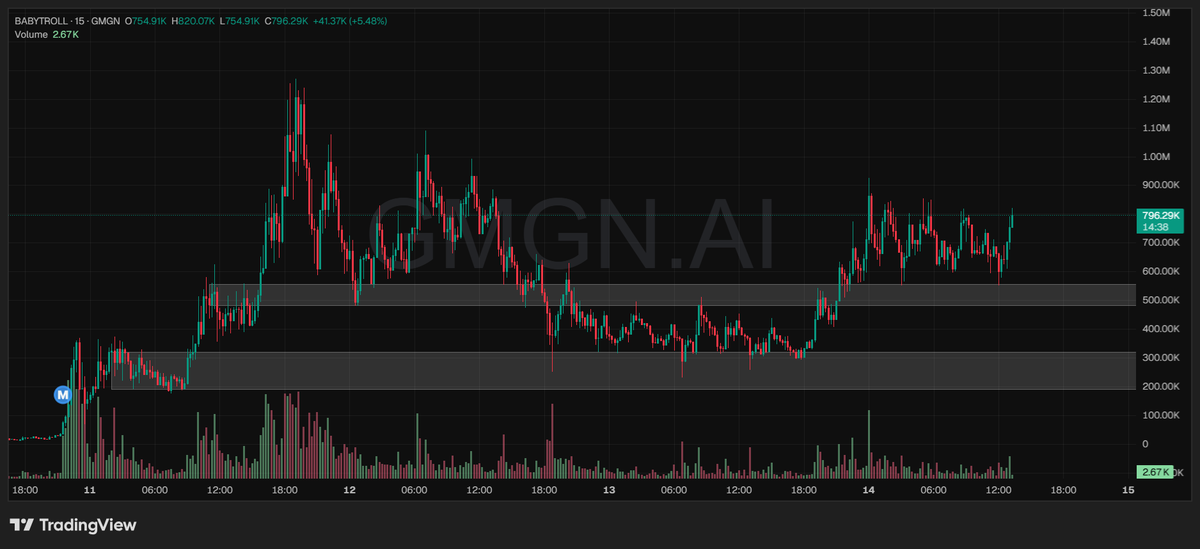Click the blue M marker on the chart

pyautogui.click(x=63, y=395)
